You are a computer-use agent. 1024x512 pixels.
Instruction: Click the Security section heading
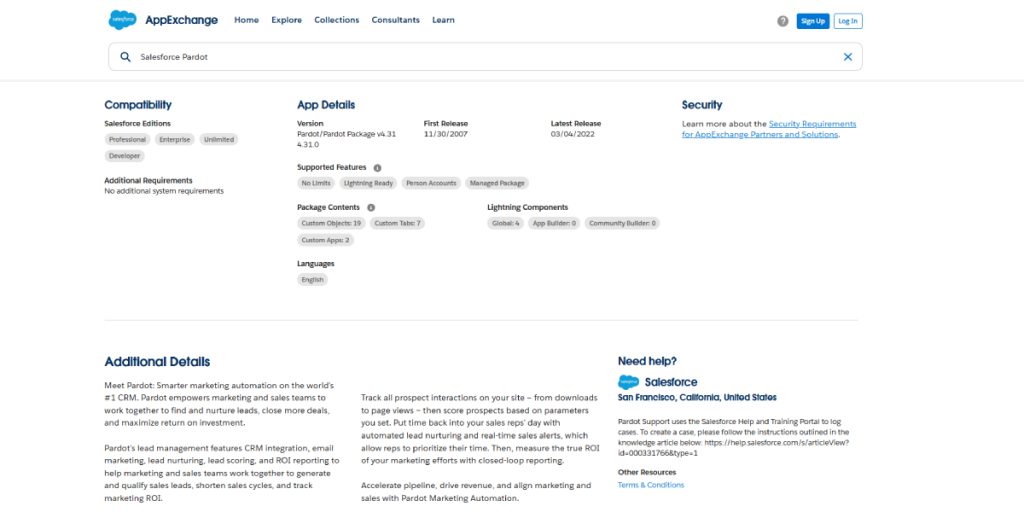pos(702,104)
